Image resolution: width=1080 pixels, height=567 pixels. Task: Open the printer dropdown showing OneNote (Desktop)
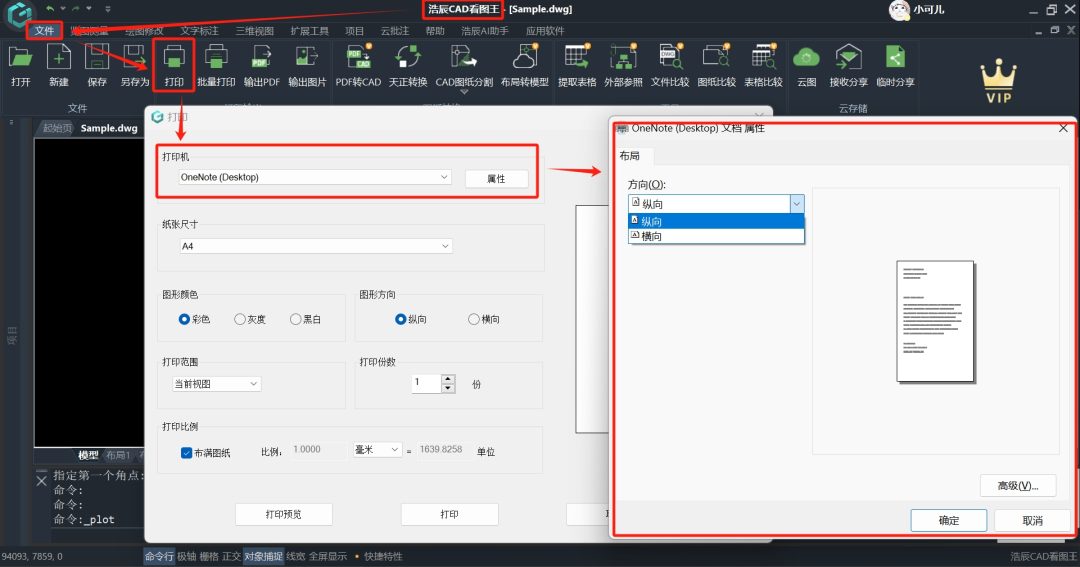[x=315, y=177]
